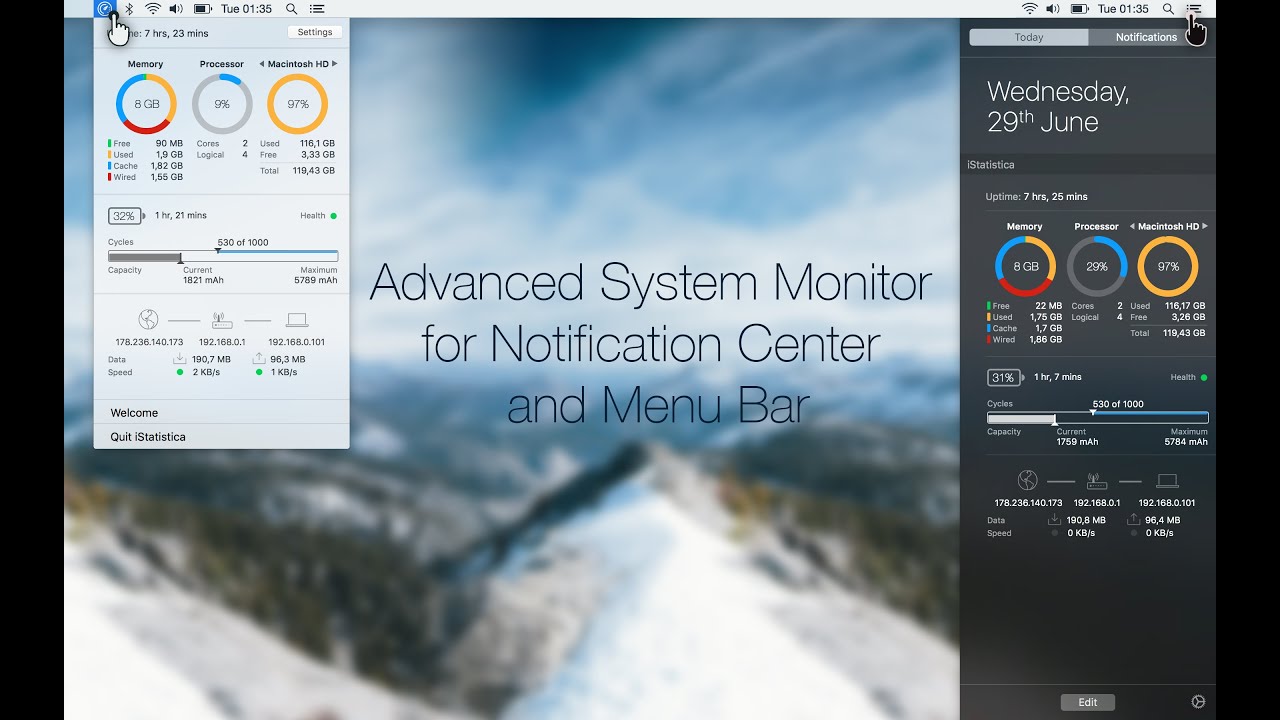Image resolution: width=1280 pixels, height=720 pixels.
Task: Click the blue iStatistica menu bar icon
Action: (105, 9)
